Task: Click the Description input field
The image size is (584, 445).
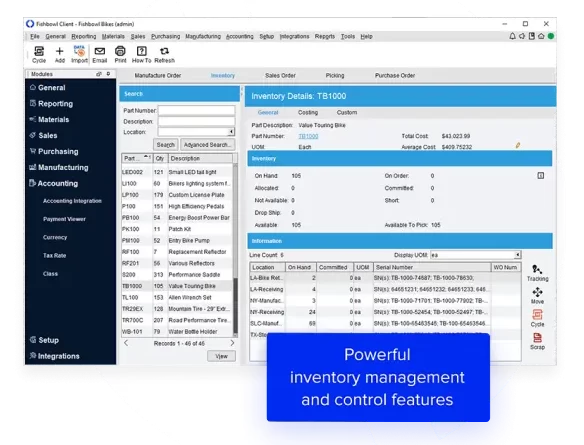Action: tap(197, 121)
